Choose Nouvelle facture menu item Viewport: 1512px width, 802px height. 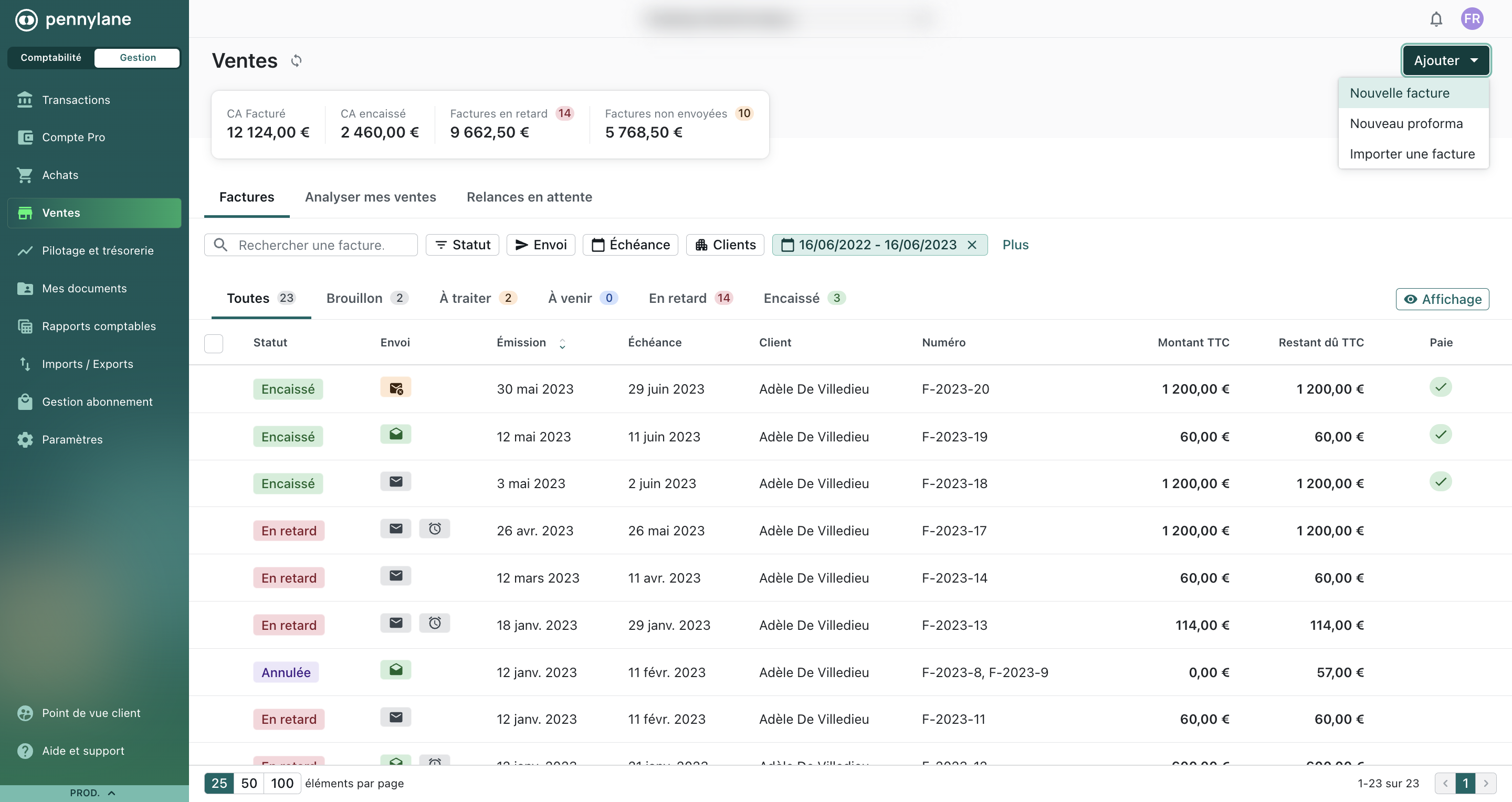[x=1413, y=93]
